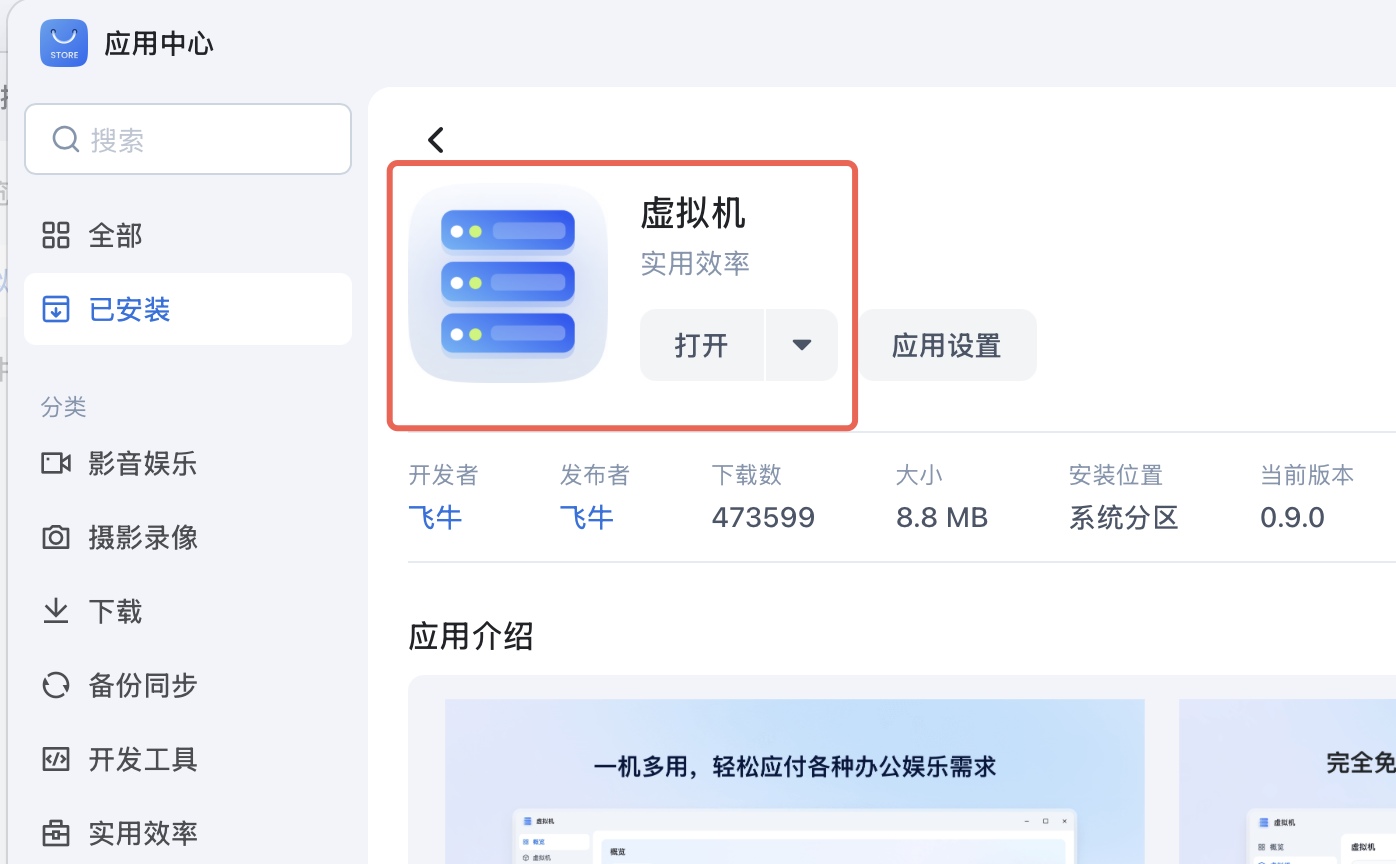Click the 分类 section label
1396x864 pixels.
tap(63, 406)
